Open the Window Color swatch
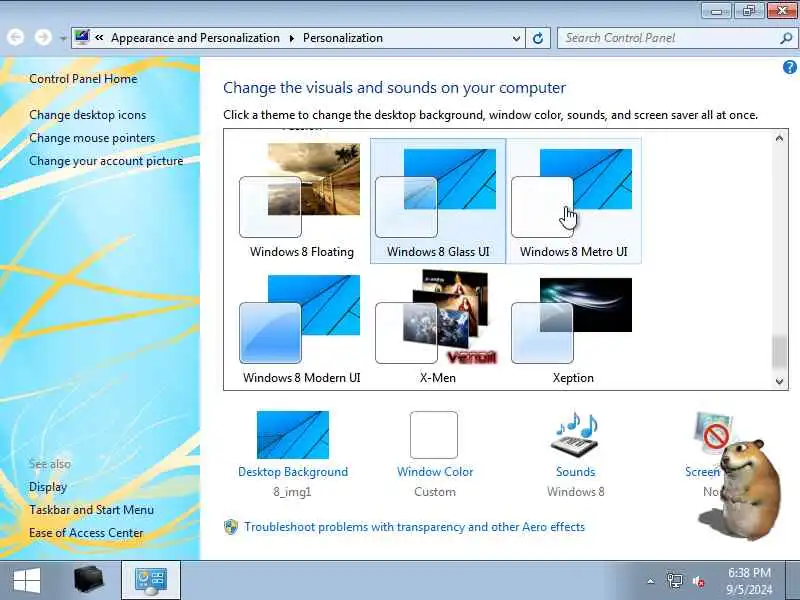Screen dimensions: 800x600 pos(434,435)
